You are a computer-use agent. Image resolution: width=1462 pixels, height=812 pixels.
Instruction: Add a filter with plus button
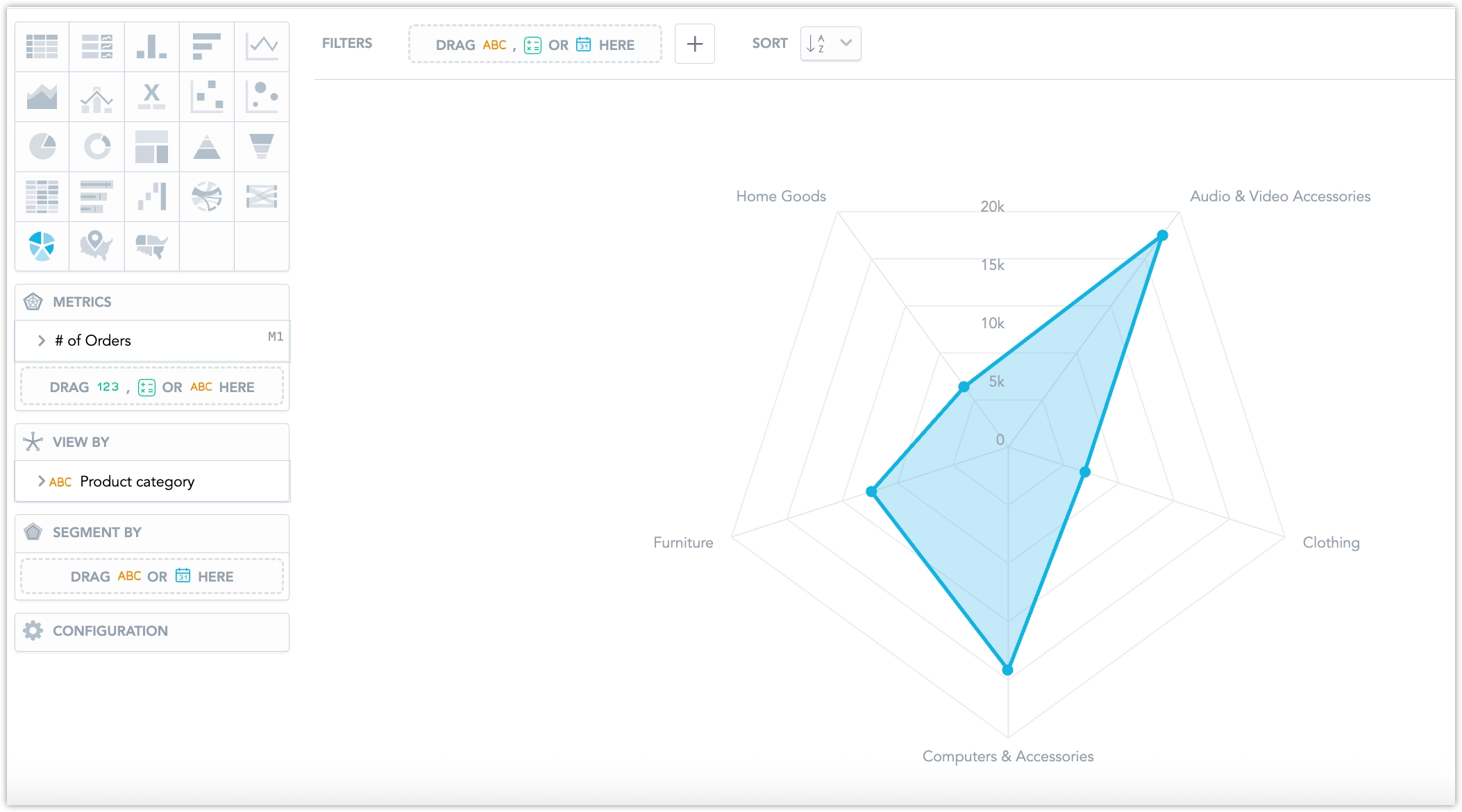pyautogui.click(x=695, y=44)
